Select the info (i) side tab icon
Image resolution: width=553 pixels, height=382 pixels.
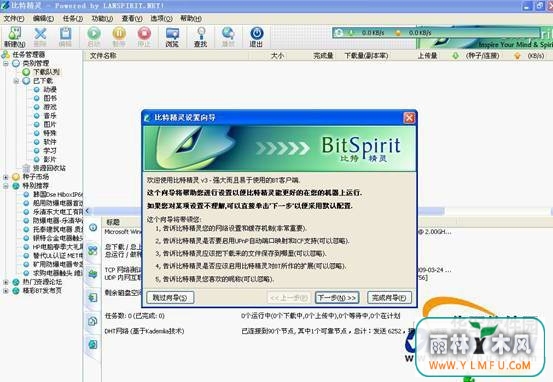(x=93, y=228)
